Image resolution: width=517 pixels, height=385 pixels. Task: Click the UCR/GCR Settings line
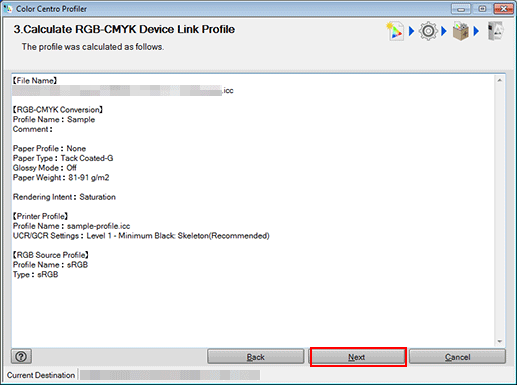(x=141, y=236)
